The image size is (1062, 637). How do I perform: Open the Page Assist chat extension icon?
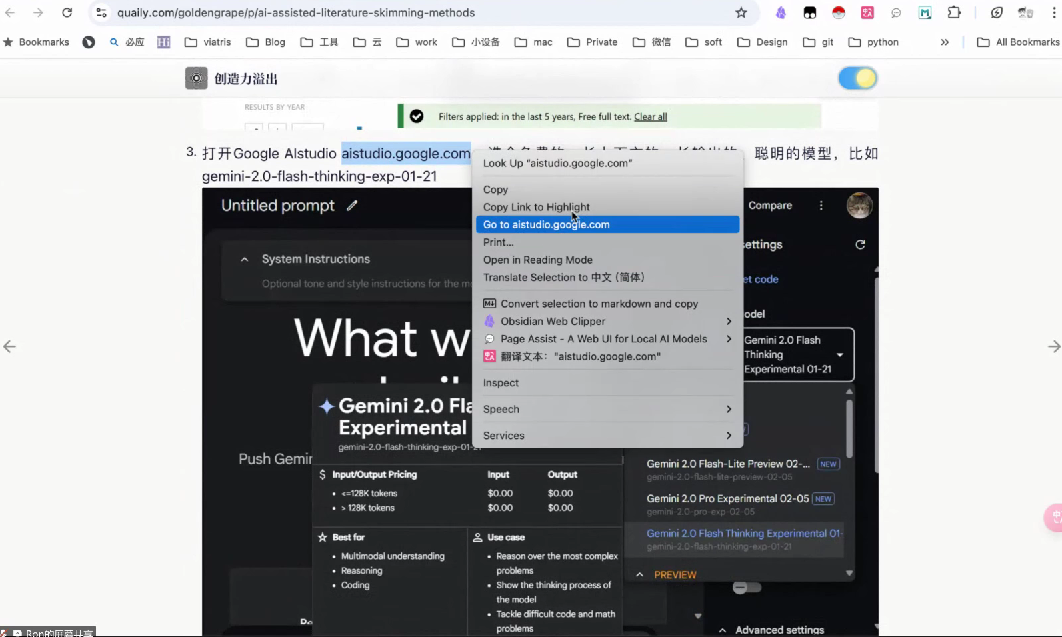896,12
